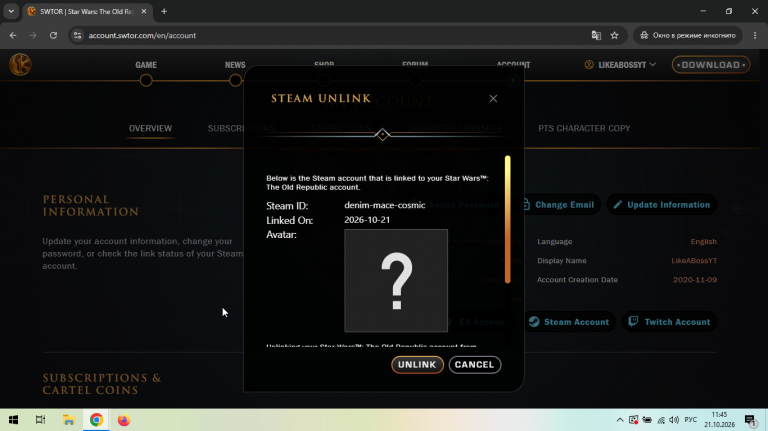
Task: Switch to the PTS CHARACTER COPY tab
Action: click(584, 128)
